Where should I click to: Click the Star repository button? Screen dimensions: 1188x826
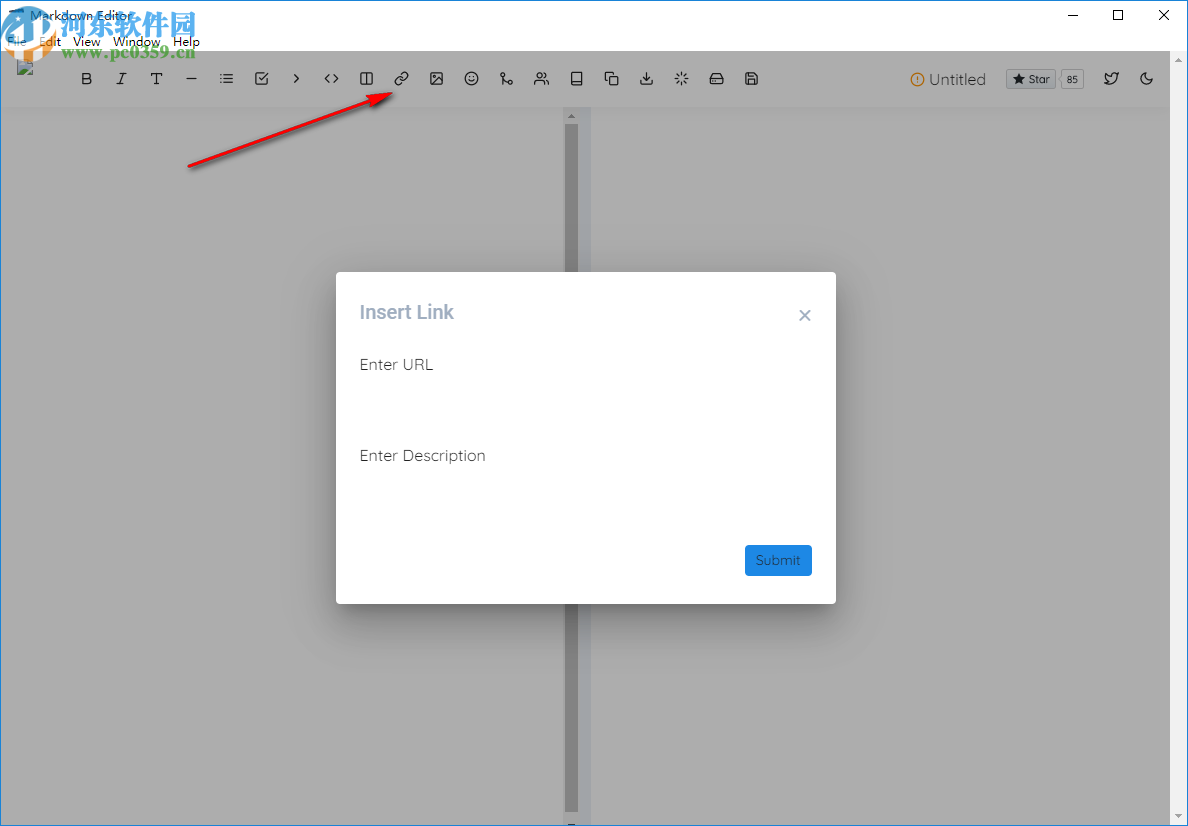coord(1030,78)
